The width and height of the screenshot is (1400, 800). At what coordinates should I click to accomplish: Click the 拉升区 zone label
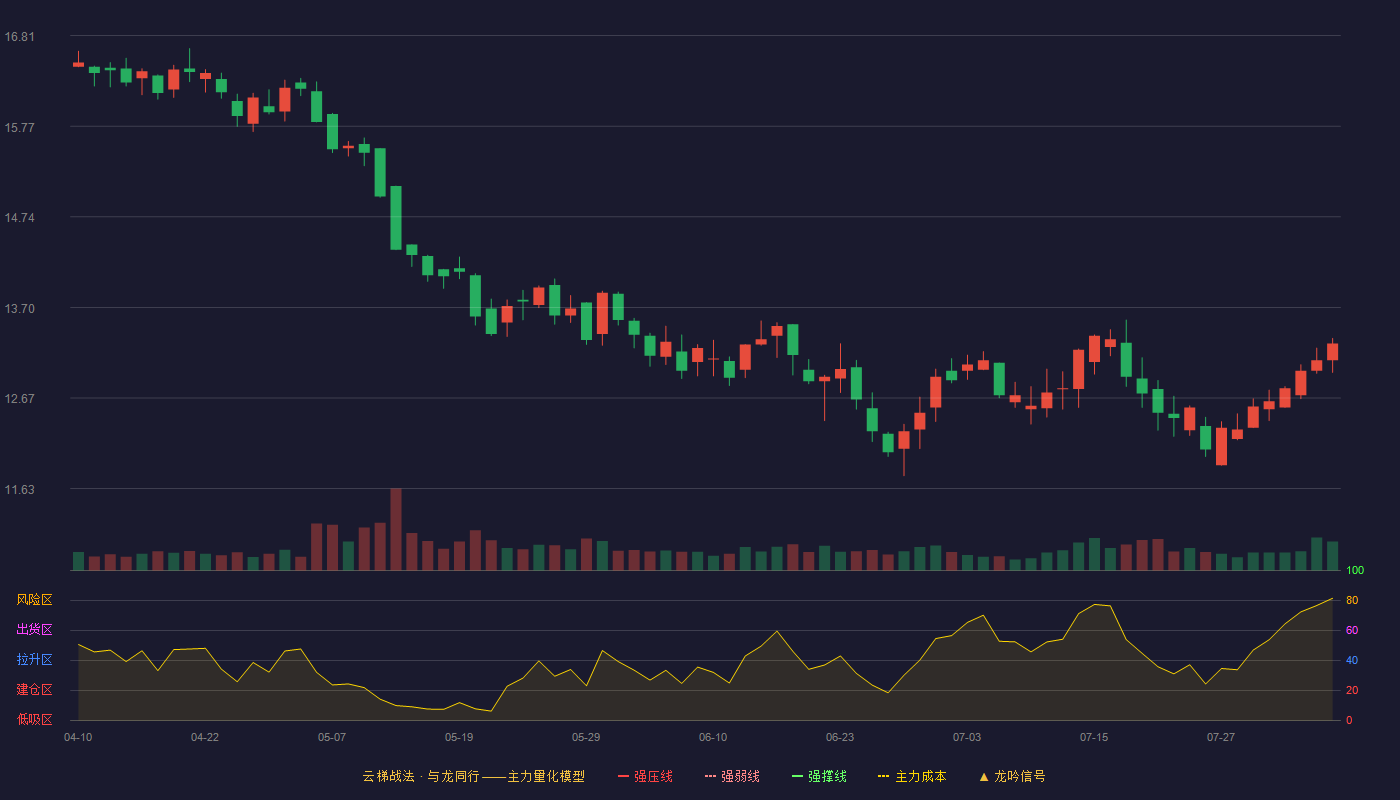pos(34,660)
